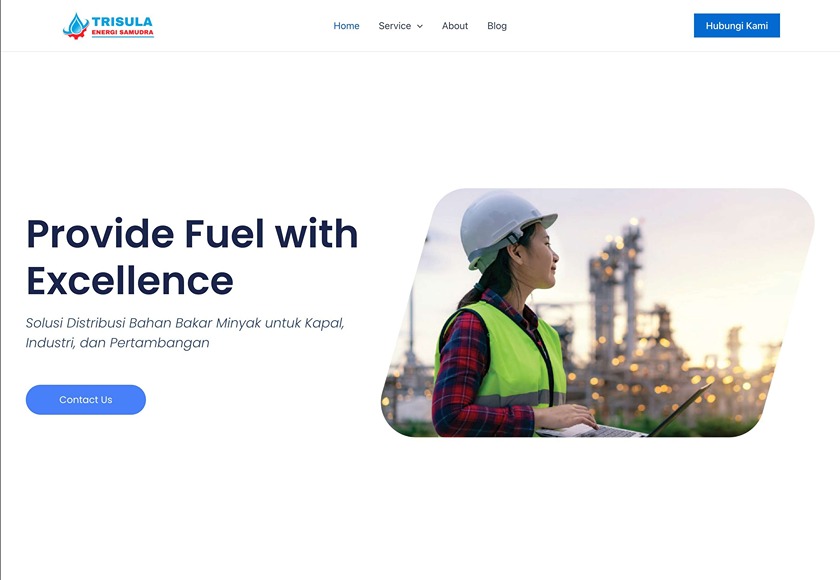Click the 'Solusi Distribusi Bahan Bakar' subtitle line
Screen dimensions: 840x580
click(x=185, y=323)
